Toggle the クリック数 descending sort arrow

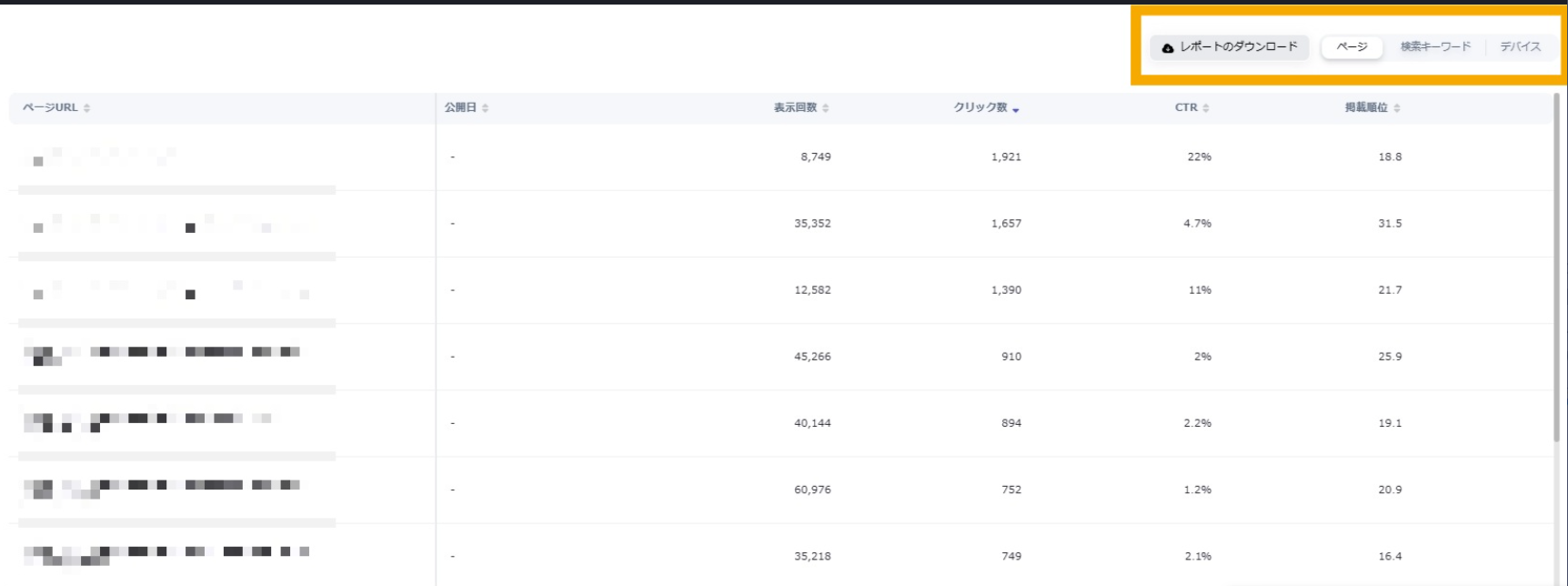click(x=1016, y=109)
